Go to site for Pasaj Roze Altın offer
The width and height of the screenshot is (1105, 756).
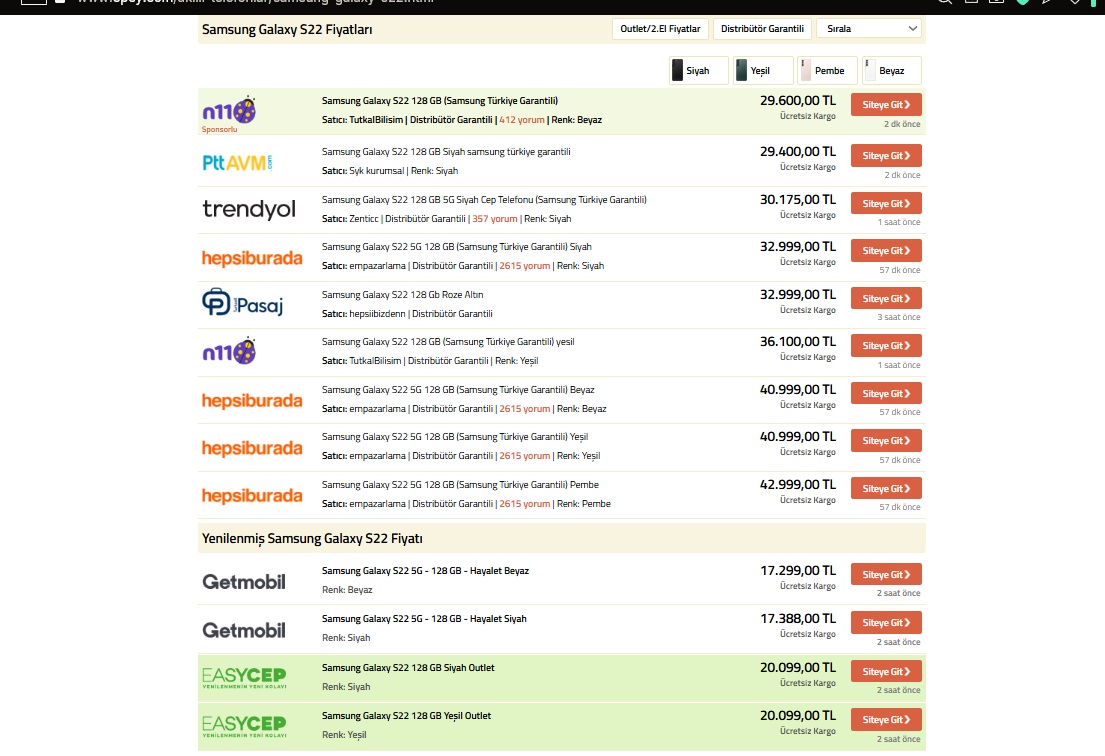coord(886,298)
